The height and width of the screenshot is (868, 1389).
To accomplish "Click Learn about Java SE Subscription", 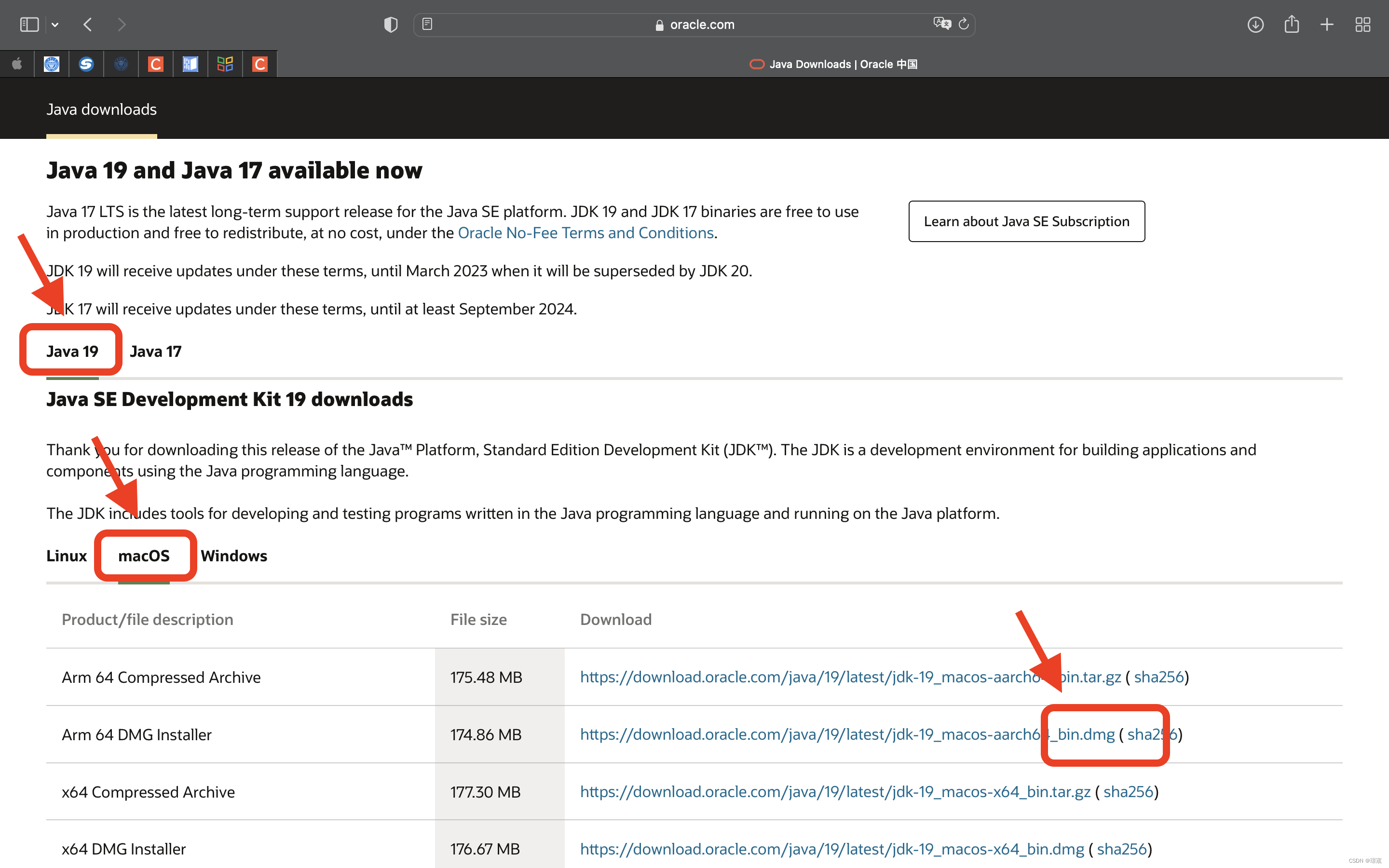I will 1026,222.
